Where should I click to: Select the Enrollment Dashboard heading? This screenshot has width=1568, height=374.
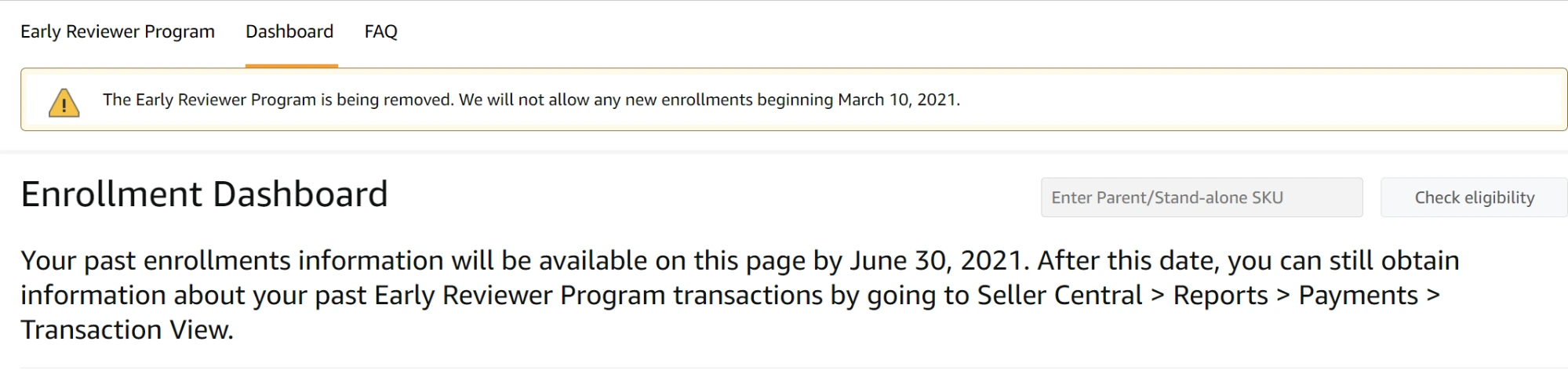(x=204, y=194)
